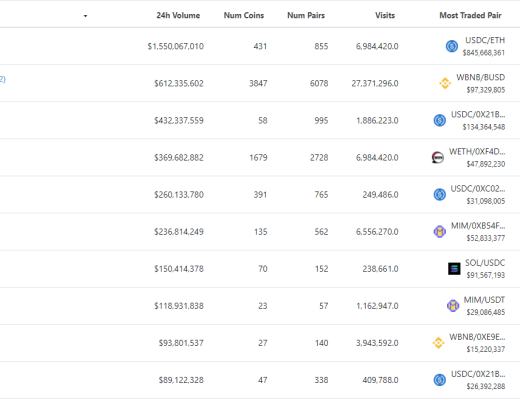Click the 1679 coins value
The height and width of the screenshot is (400, 520).
pos(258,157)
